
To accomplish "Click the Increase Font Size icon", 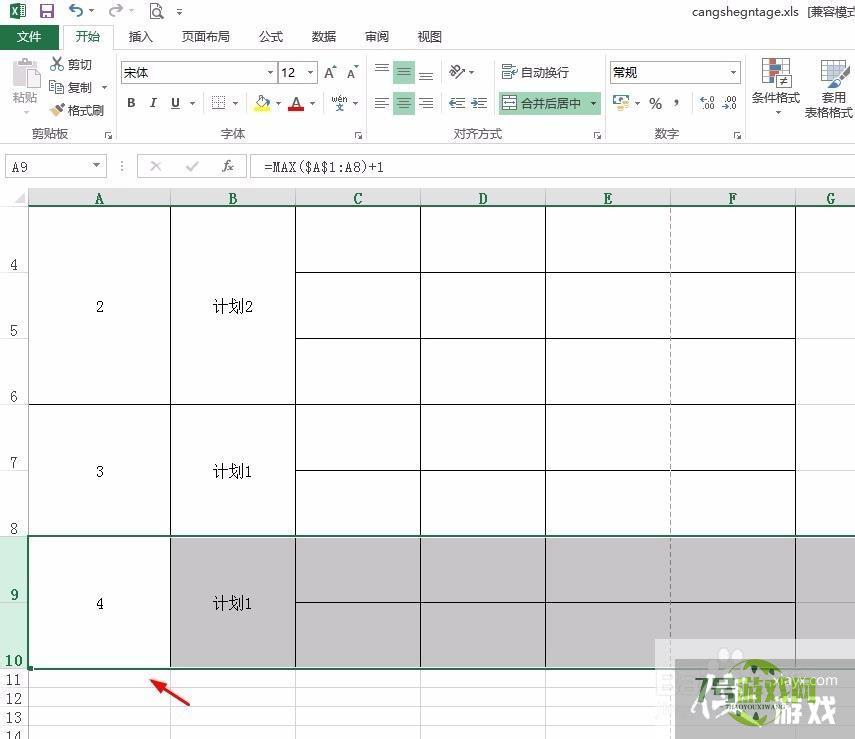I will 330,73.
